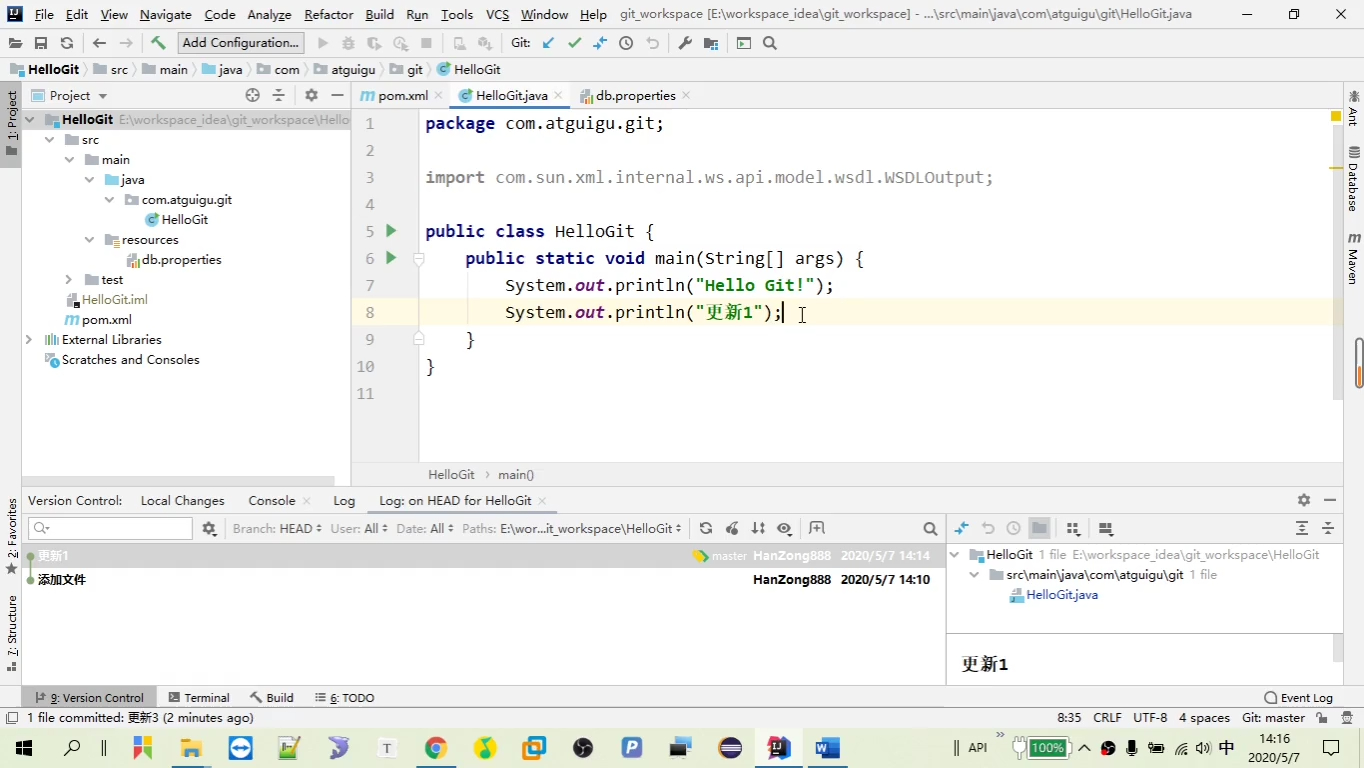
Task: Commit changes with the green check icon
Action: 574,43
